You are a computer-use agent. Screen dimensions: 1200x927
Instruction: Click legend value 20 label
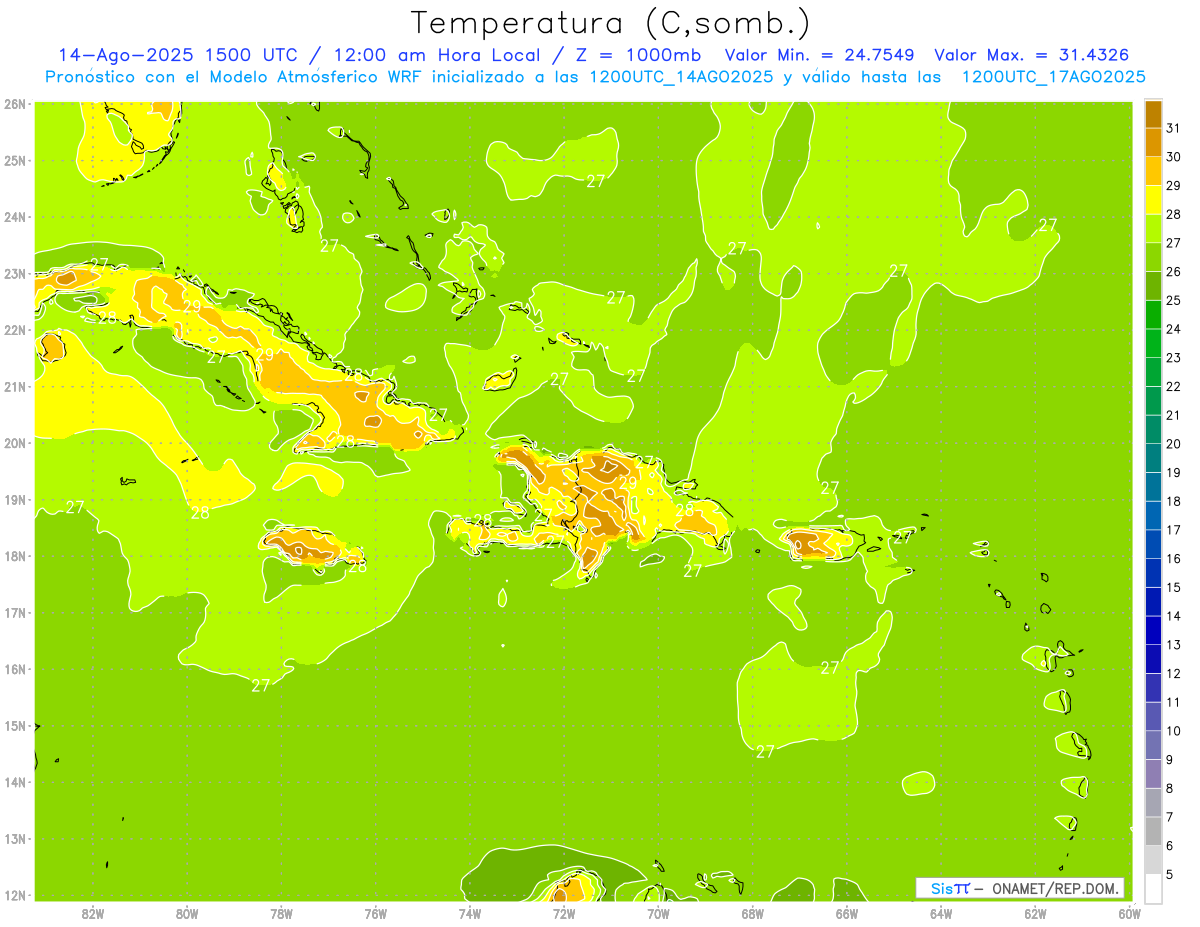[1173, 444]
